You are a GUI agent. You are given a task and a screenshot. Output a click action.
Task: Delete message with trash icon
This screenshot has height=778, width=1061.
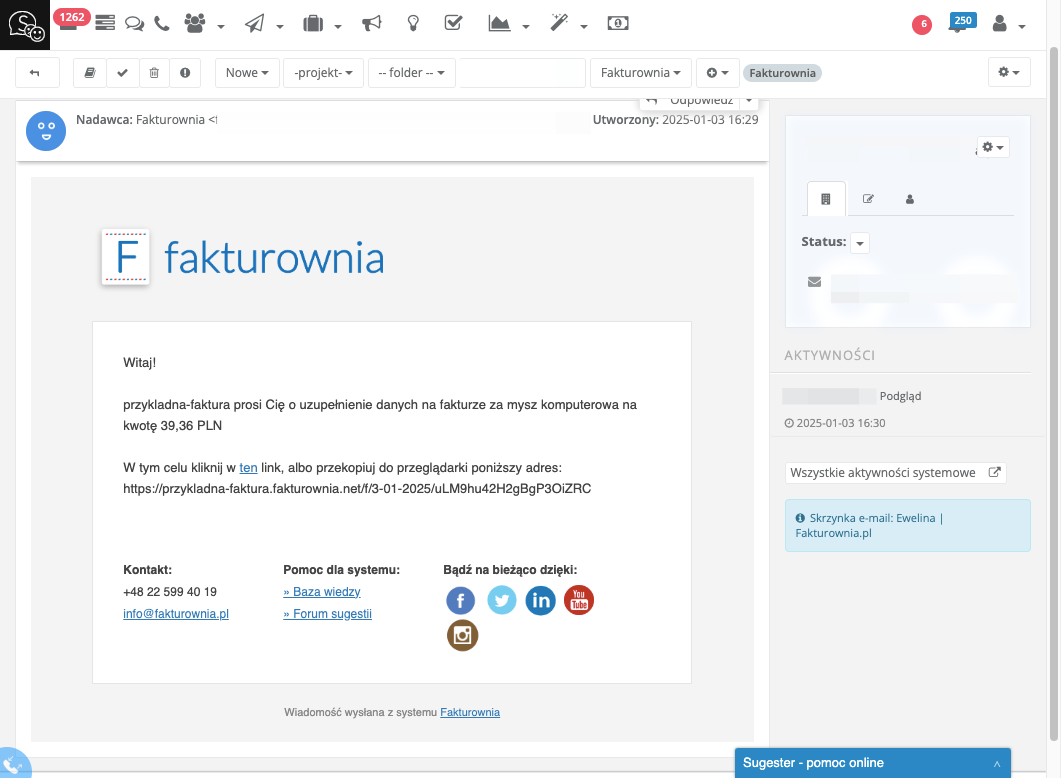(x=154, y=72)
